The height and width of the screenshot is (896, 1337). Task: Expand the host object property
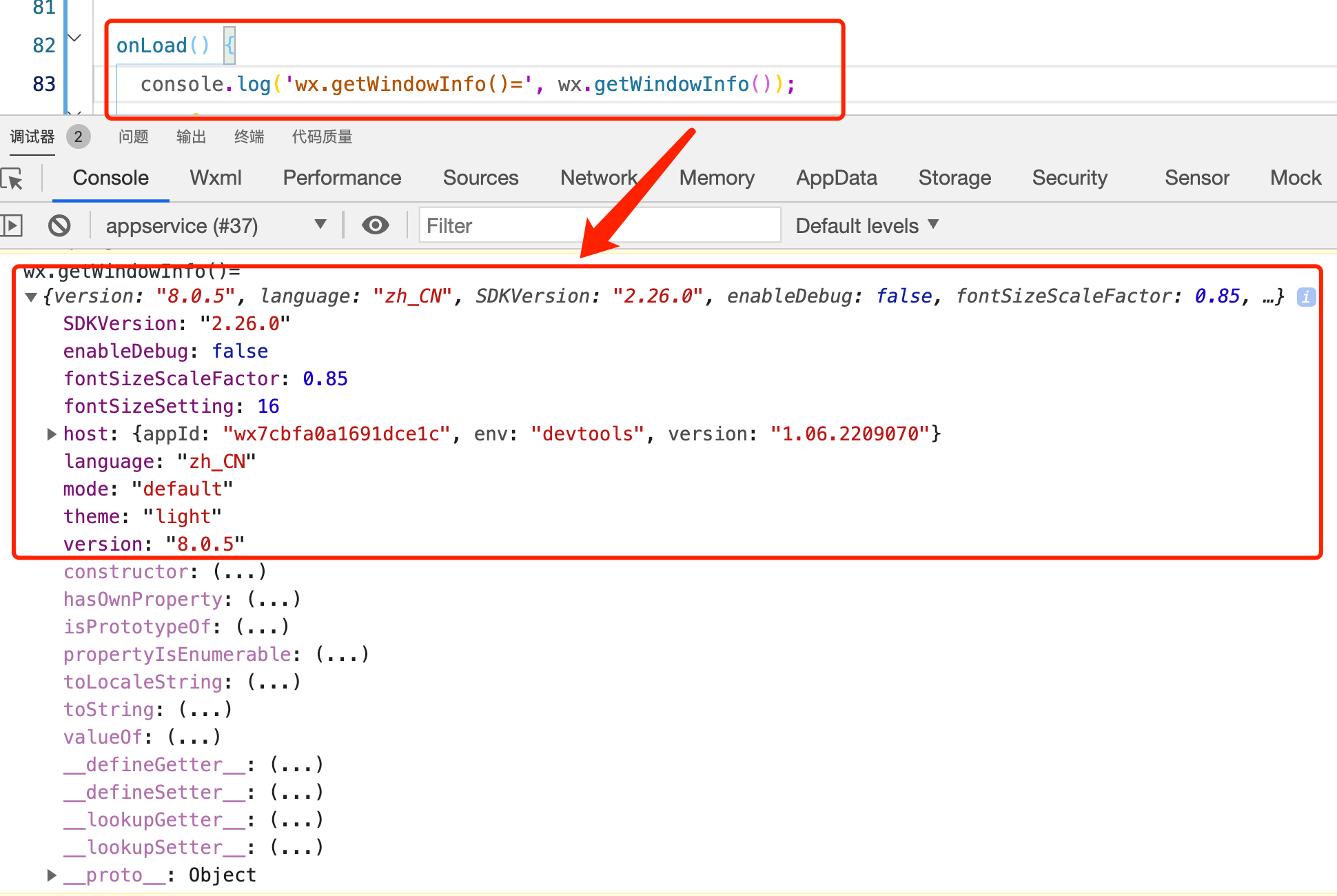click(52, 434)
